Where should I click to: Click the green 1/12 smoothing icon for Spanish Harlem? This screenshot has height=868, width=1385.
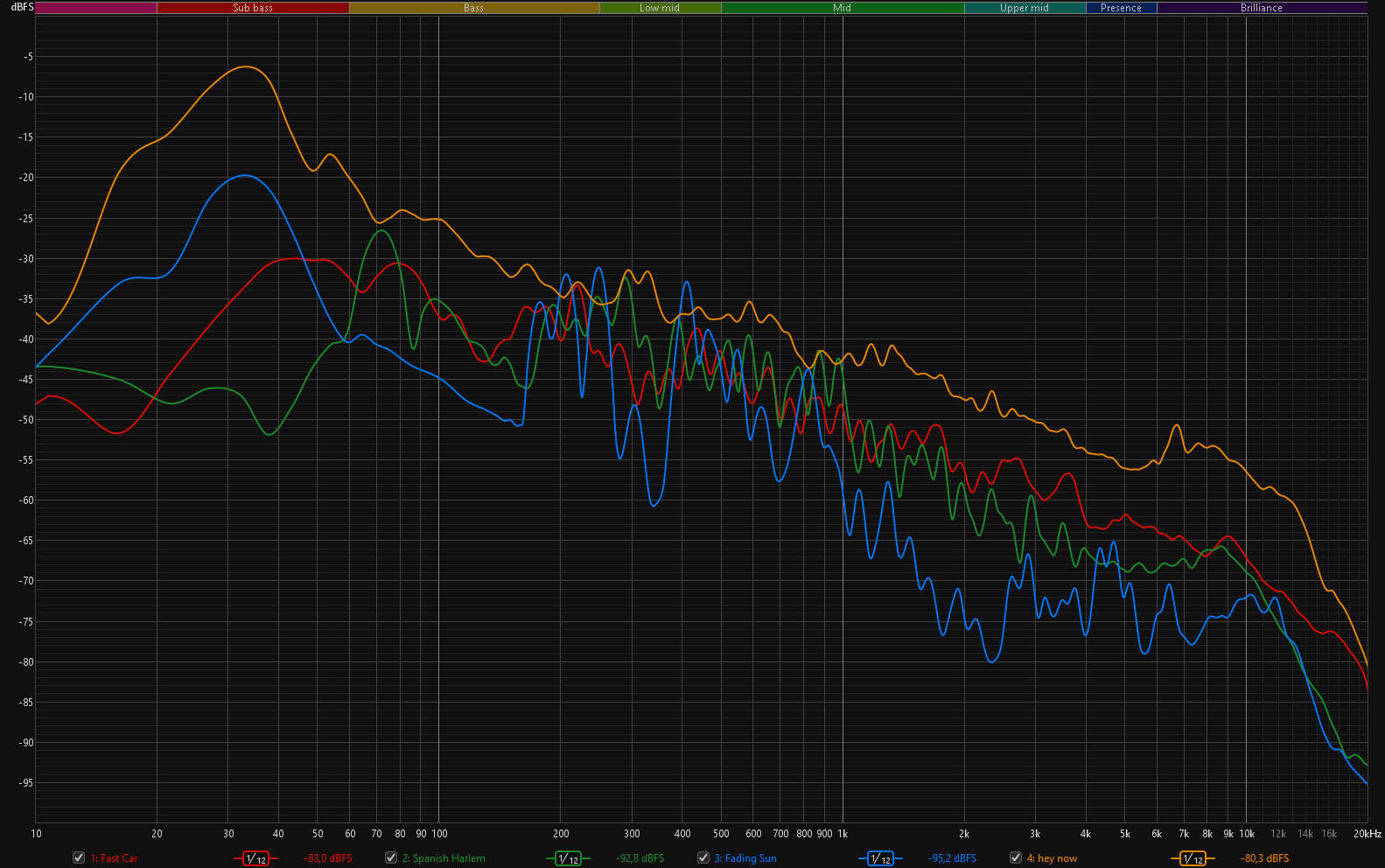pyautogui.click(x=568, y=858)
